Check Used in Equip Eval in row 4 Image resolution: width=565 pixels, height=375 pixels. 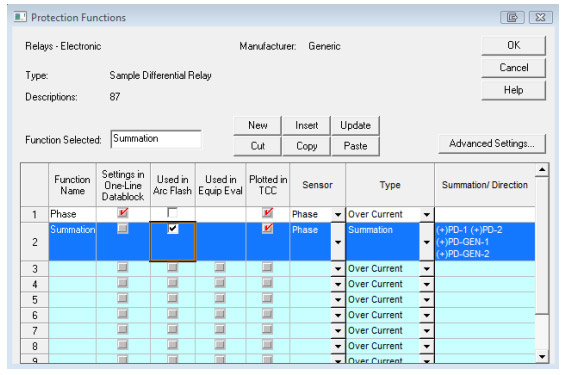(x=220, y=283)
